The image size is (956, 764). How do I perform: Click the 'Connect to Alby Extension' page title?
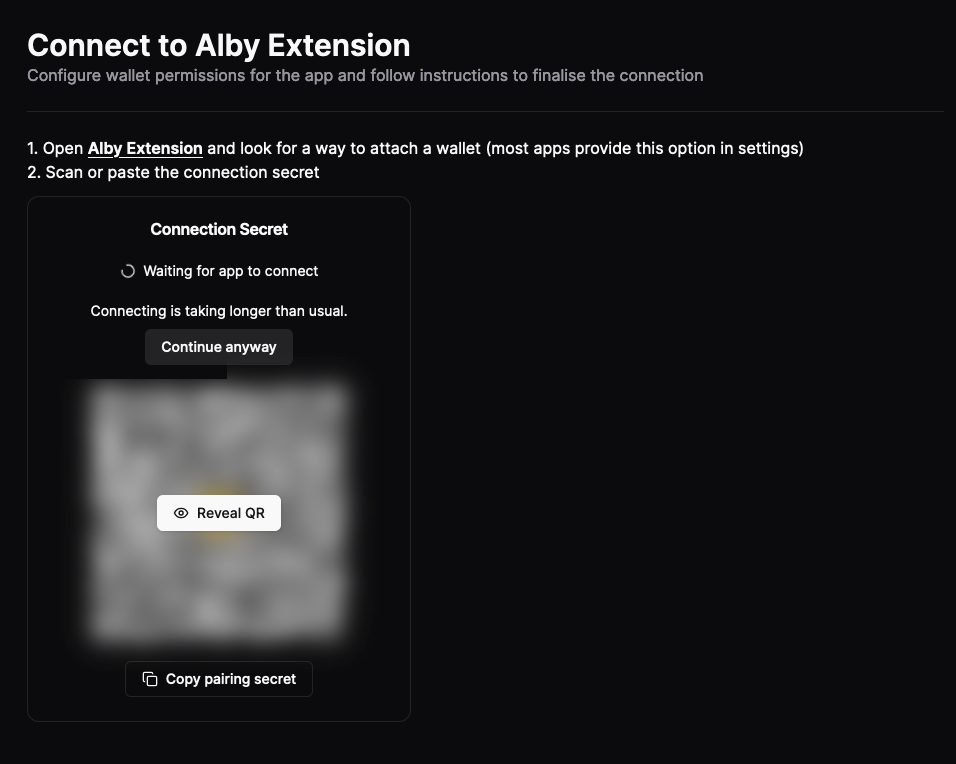219,45
